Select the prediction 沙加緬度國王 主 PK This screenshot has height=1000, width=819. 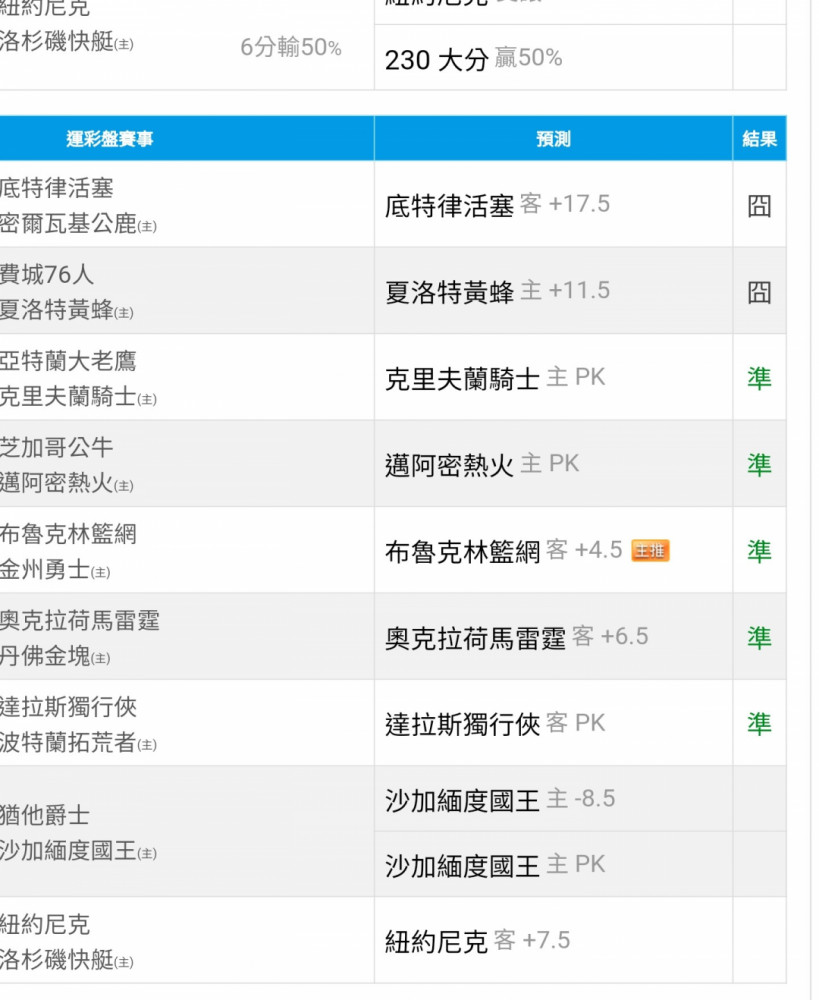pyautogui.click(x=495, y=865)
